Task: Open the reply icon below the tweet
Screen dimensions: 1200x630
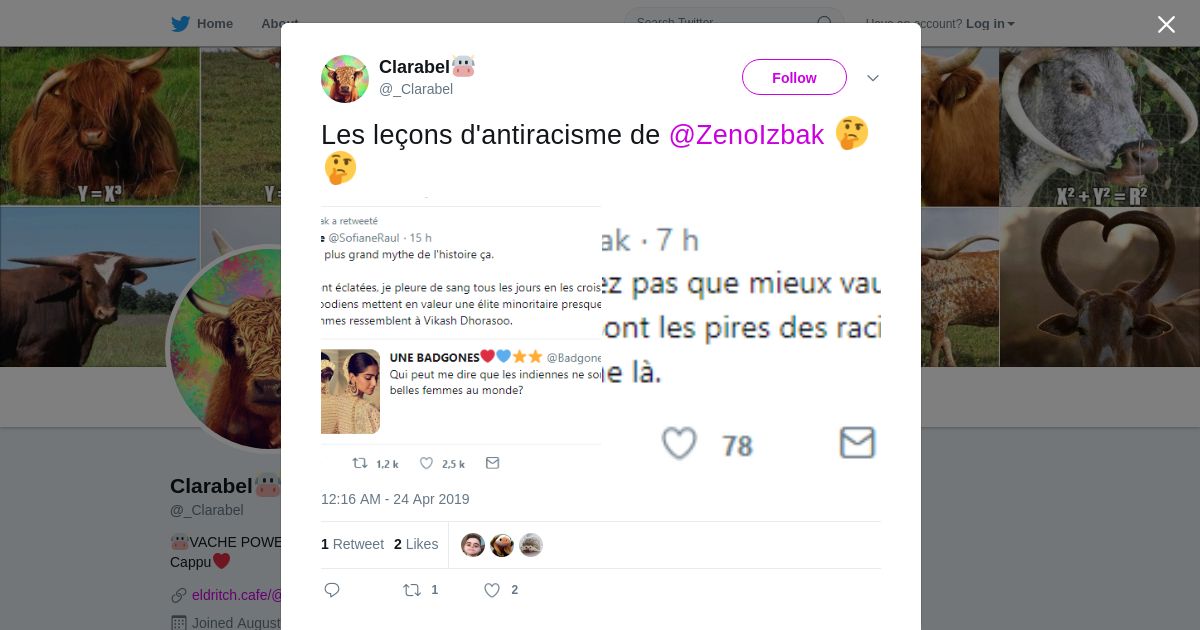Action: coord(332,590)
